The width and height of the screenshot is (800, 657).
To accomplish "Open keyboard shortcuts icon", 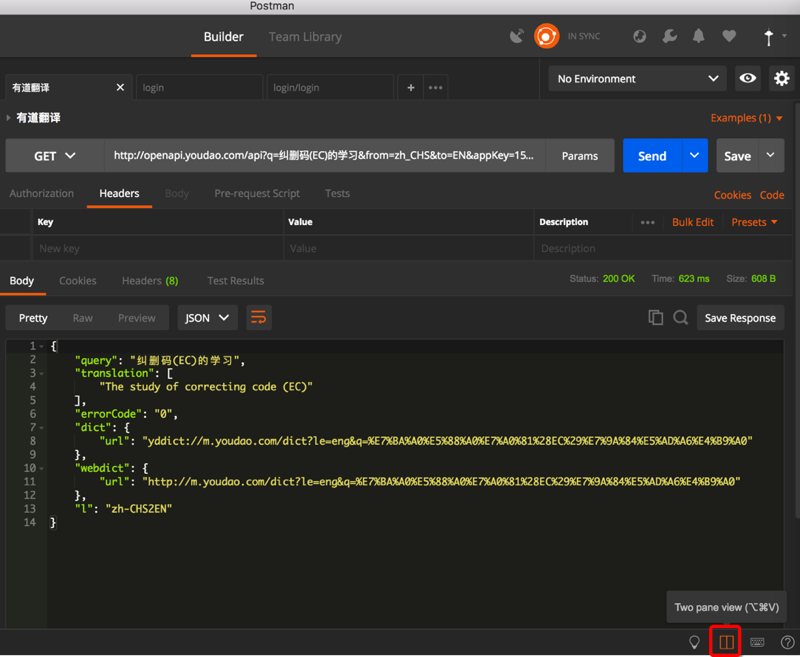I will 757,642.
